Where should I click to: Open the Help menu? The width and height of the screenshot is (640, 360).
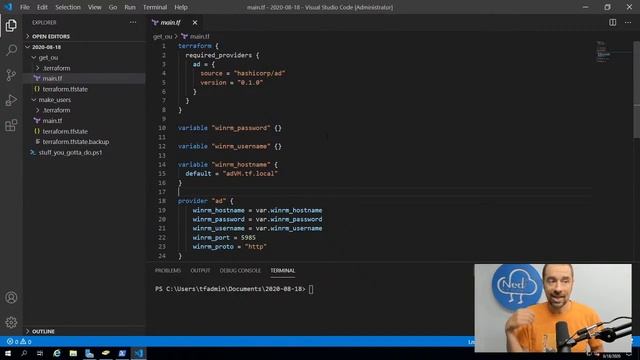181,7
